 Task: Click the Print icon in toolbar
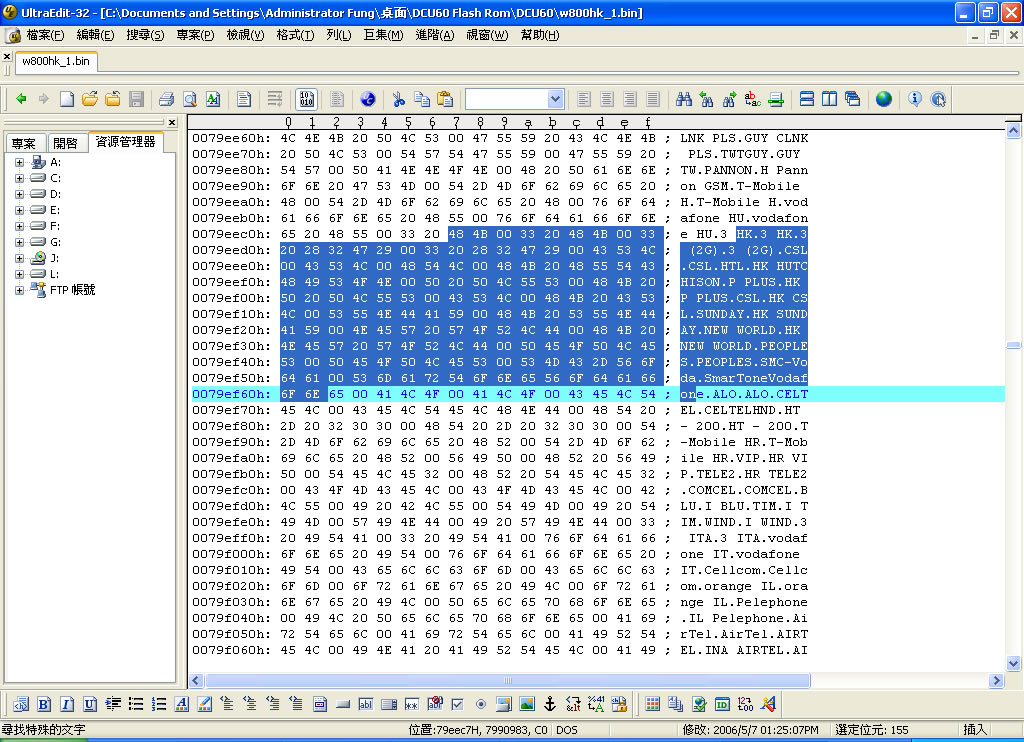point(166,99)
